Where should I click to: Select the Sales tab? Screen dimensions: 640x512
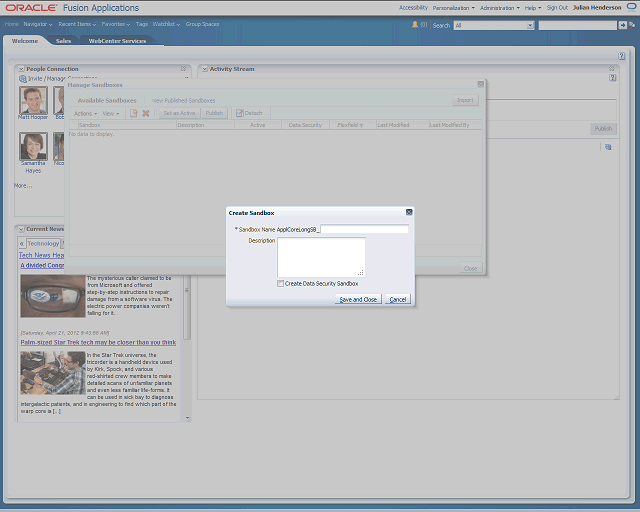coord(63,41)
